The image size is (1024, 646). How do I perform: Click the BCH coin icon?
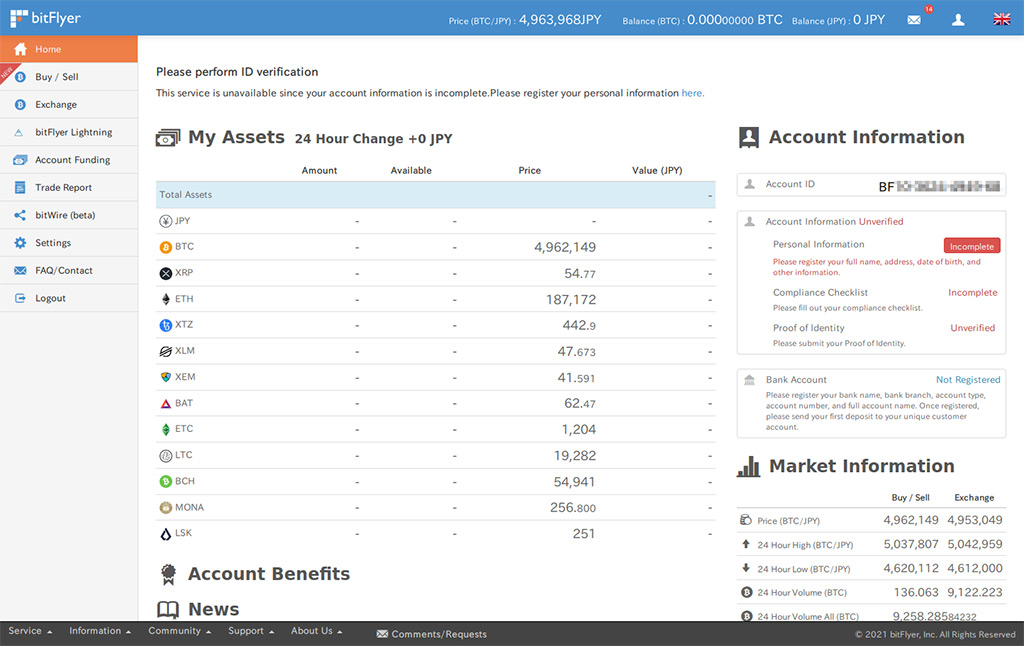[166, 481]
